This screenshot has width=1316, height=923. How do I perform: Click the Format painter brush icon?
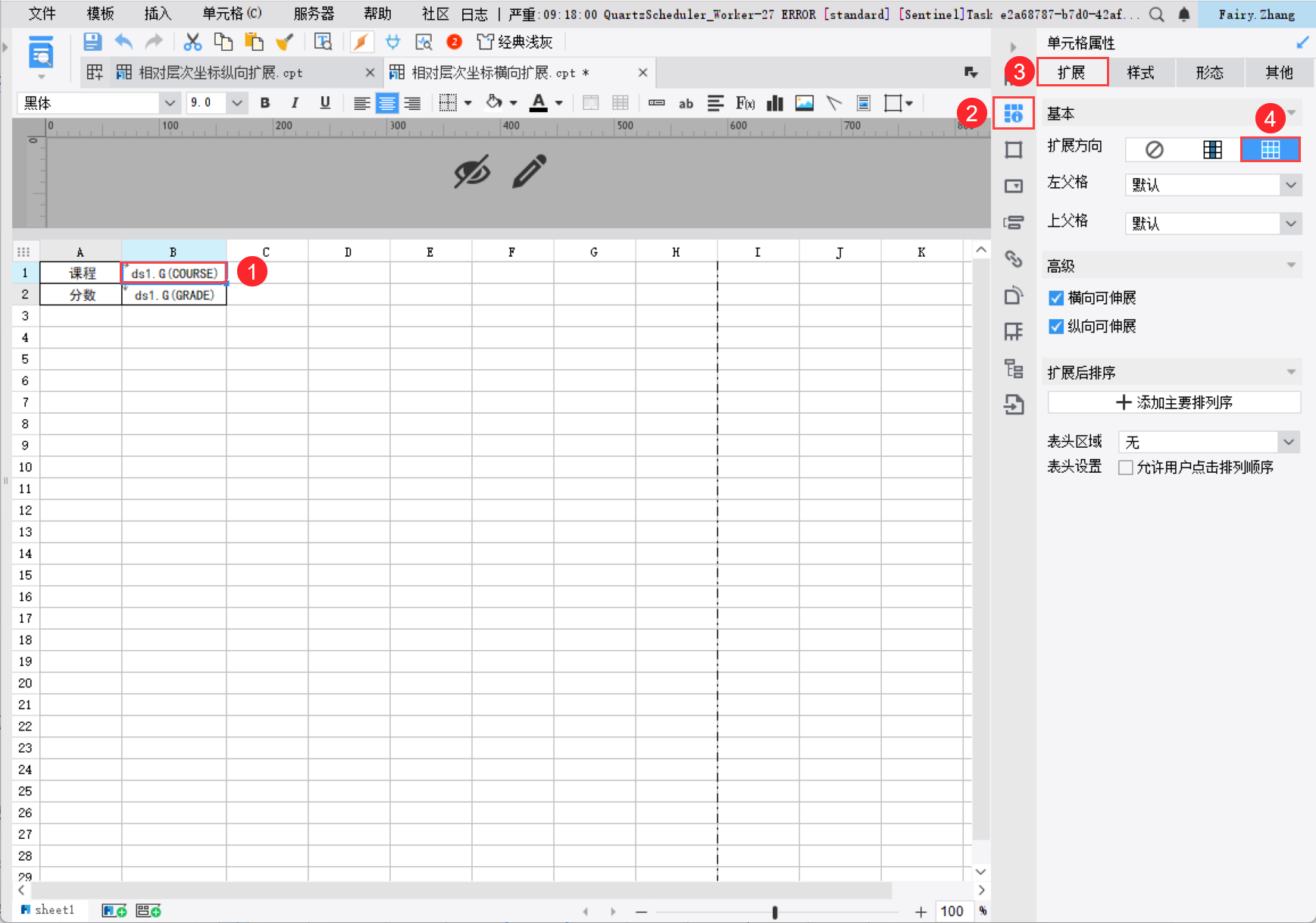pos(284,42)
